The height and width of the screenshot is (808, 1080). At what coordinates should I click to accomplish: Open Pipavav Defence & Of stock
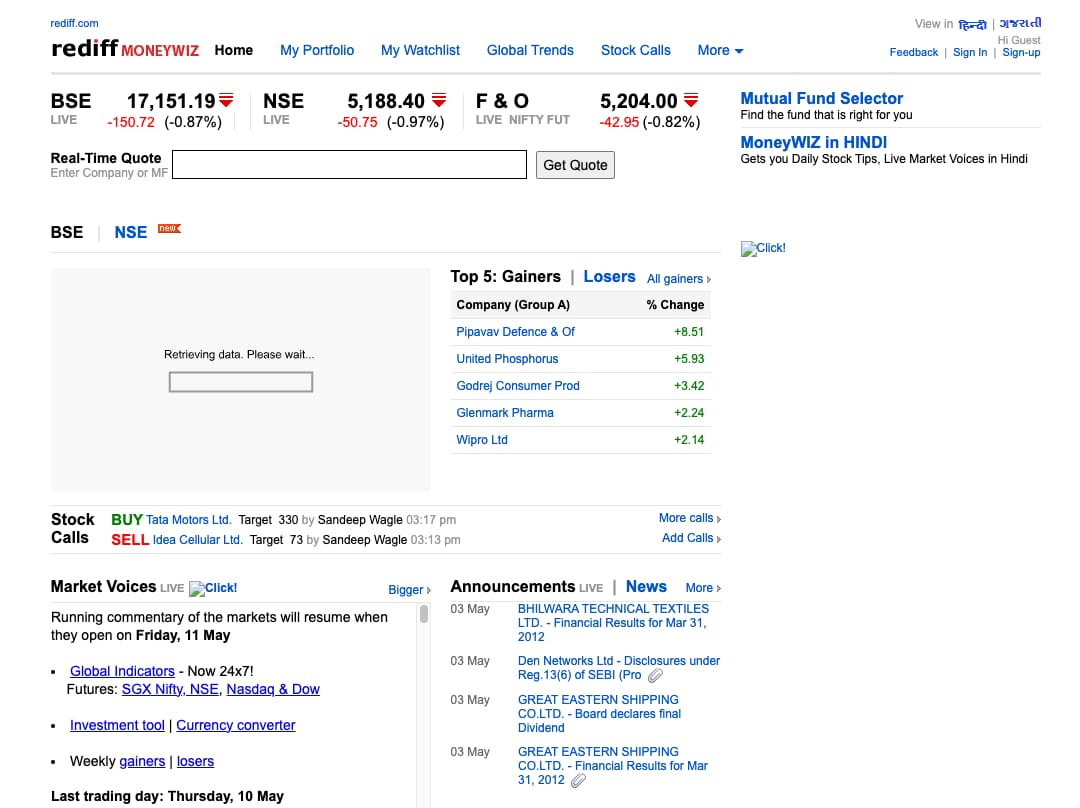coord(515,332)
